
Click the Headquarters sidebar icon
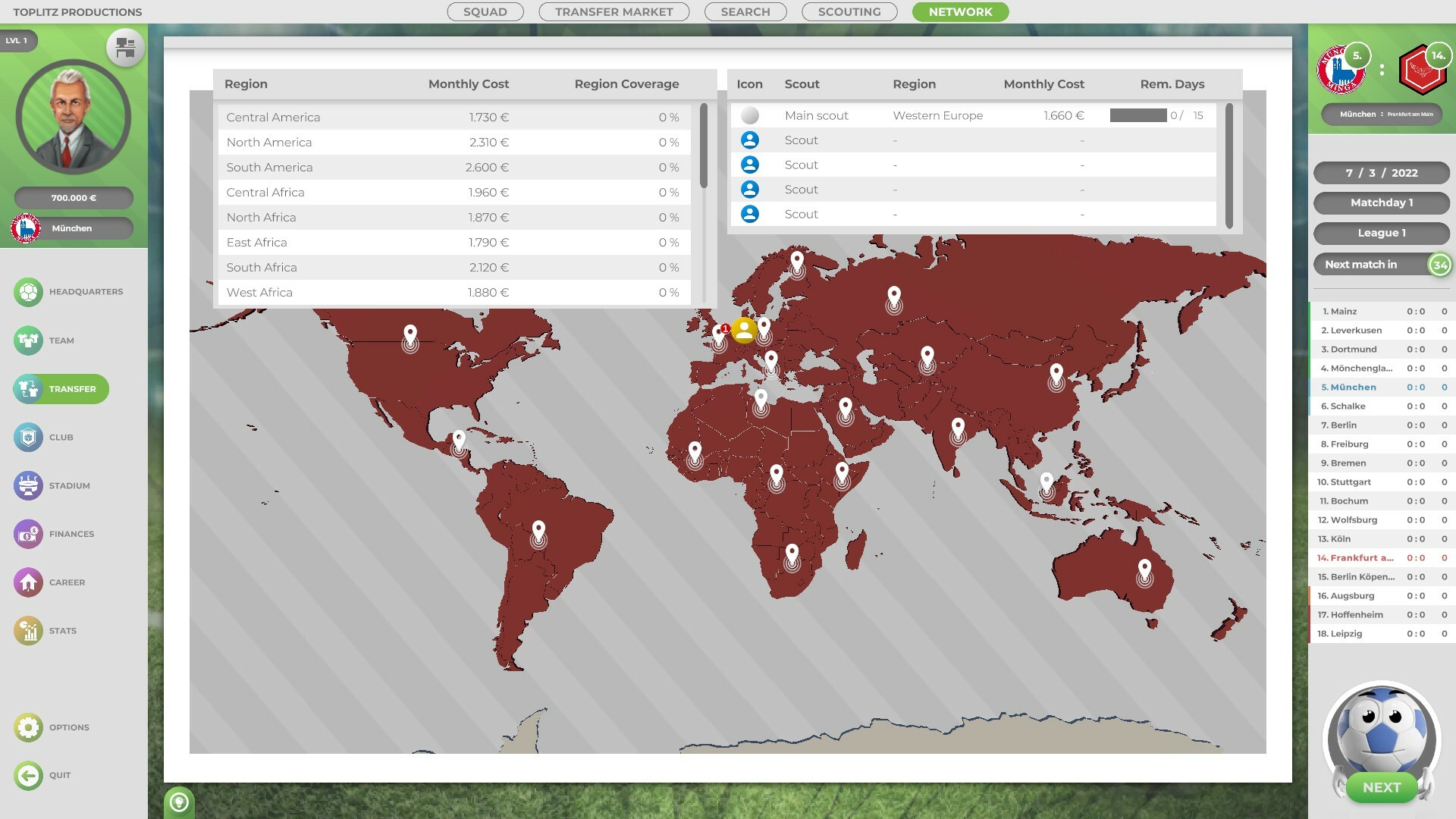point(27,291)
